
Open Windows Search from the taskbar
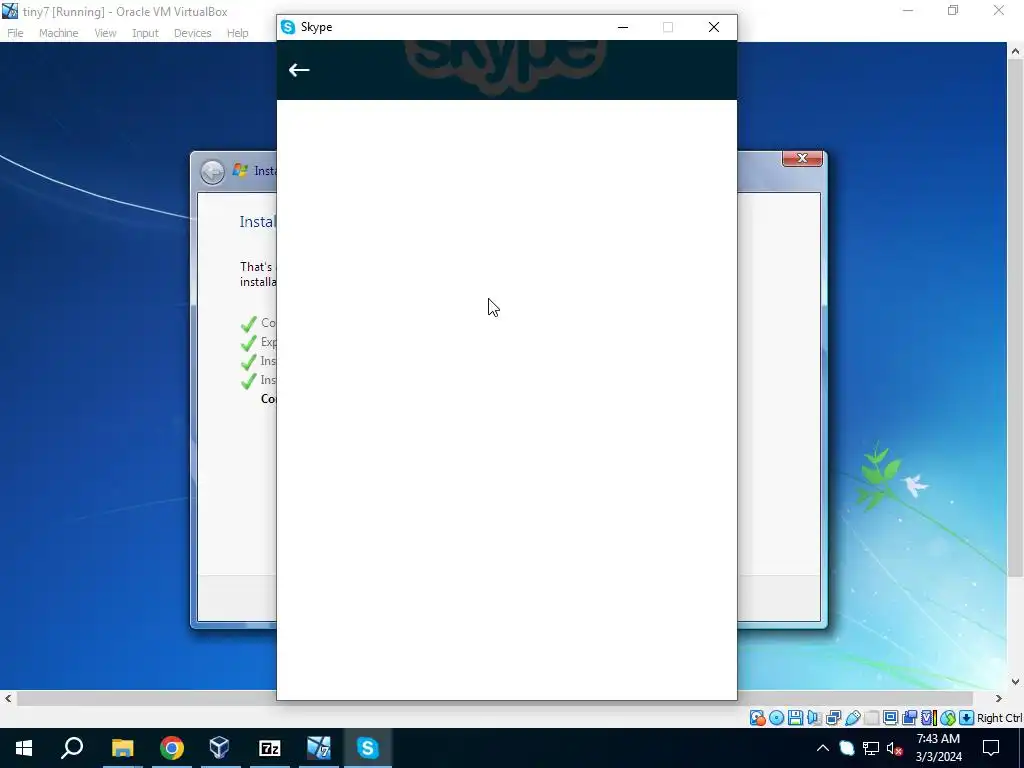tap(72, 748)
